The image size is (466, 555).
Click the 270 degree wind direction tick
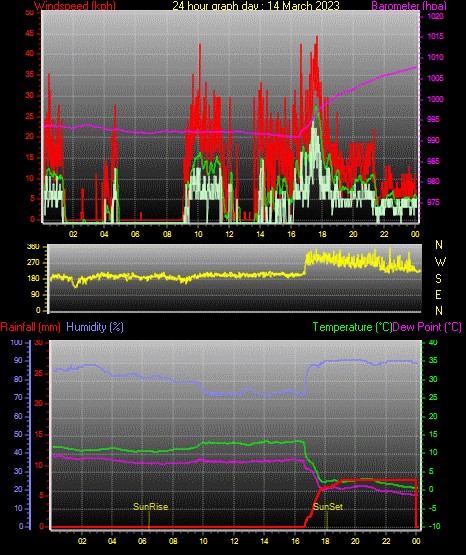coord(34,263)
